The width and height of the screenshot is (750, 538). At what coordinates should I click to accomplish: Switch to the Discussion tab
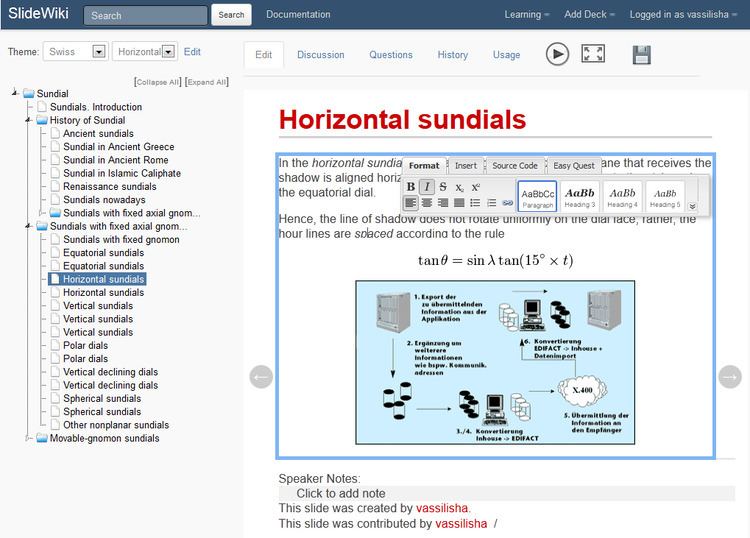pos(320,55)
